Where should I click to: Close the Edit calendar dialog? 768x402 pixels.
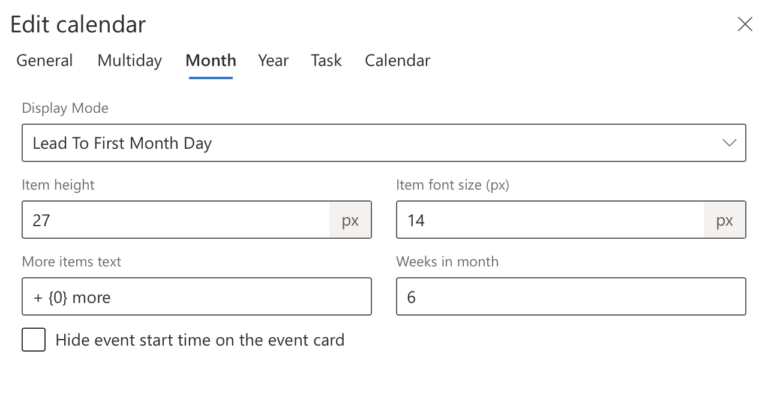744,24
